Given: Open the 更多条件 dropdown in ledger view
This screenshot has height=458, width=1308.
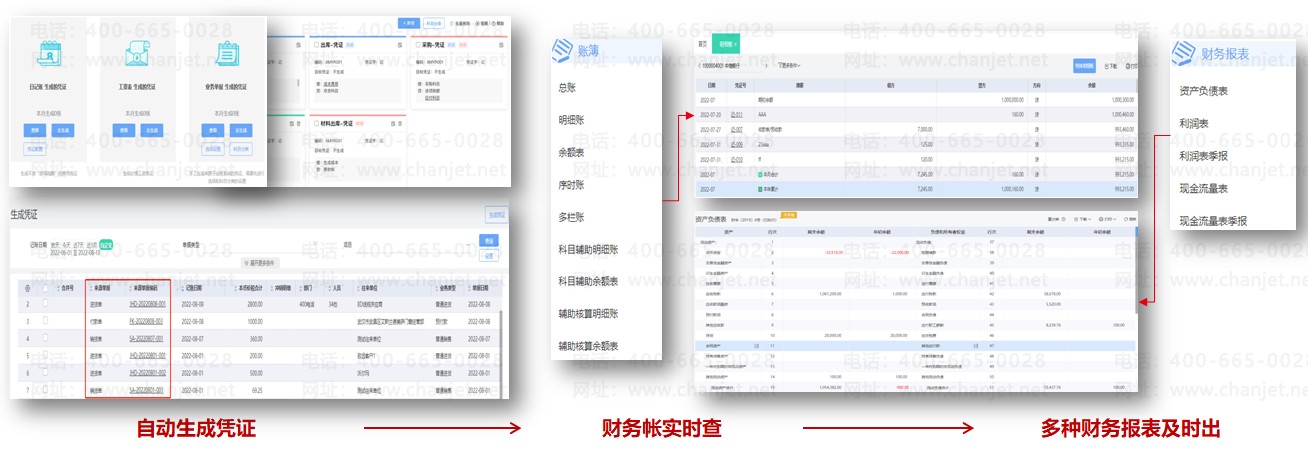Looking at the screenshot, I should tap(790, 66).
